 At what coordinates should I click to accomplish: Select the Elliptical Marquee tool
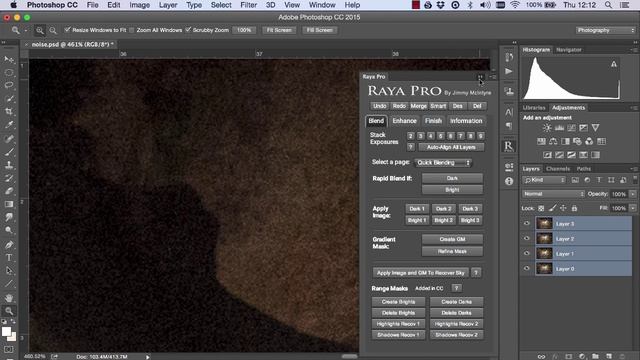[x=9, y=73]
